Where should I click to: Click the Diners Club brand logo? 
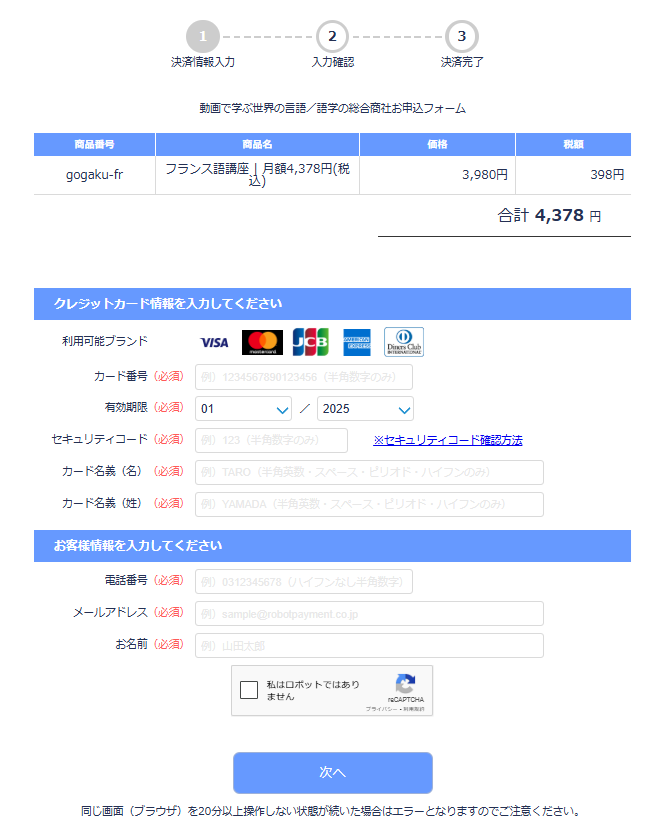404,342
